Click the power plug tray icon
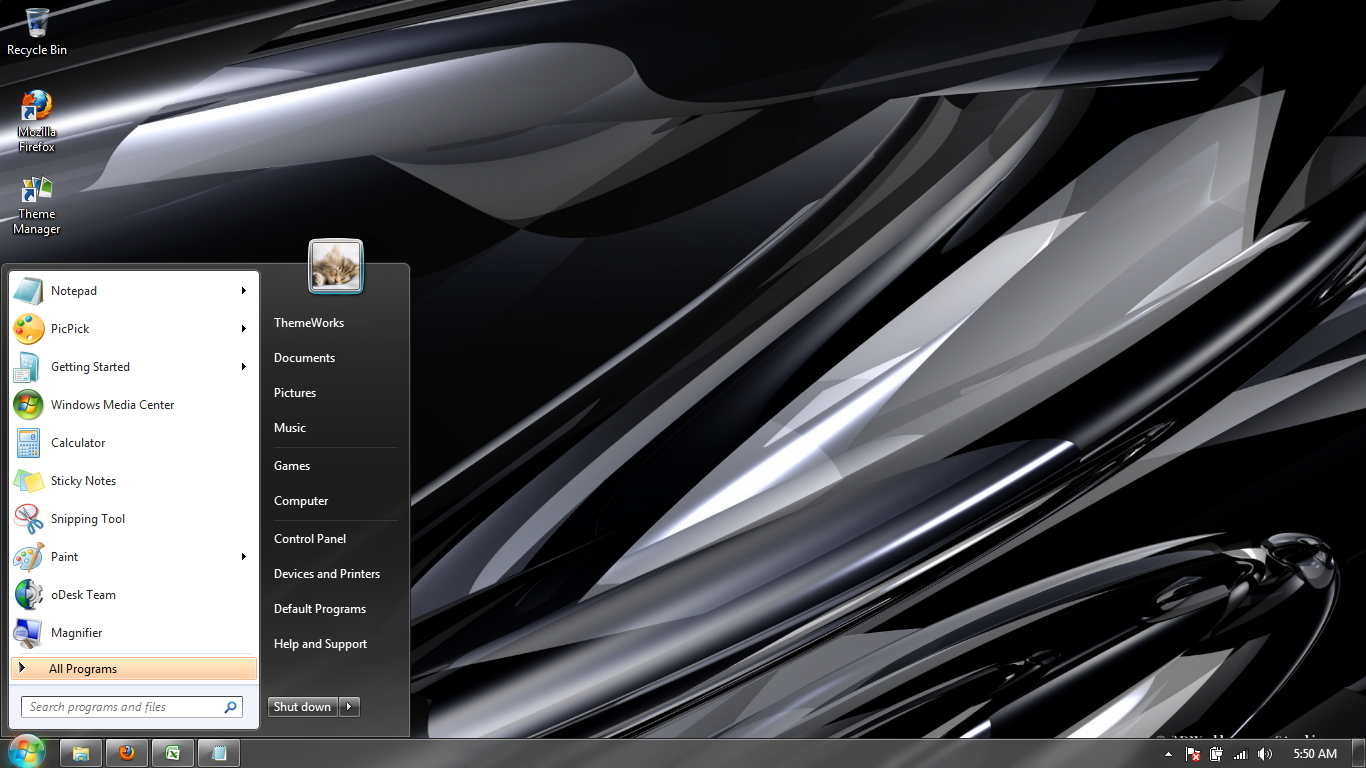 pos(1217,754)
